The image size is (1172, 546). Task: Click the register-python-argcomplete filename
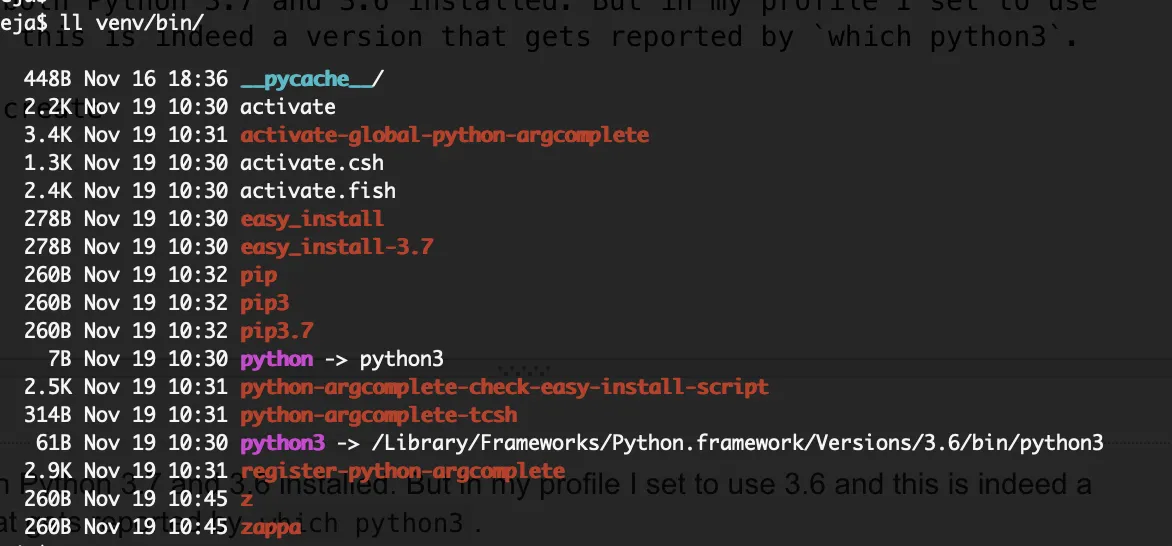pyautogui.click(x=403, y=470)
